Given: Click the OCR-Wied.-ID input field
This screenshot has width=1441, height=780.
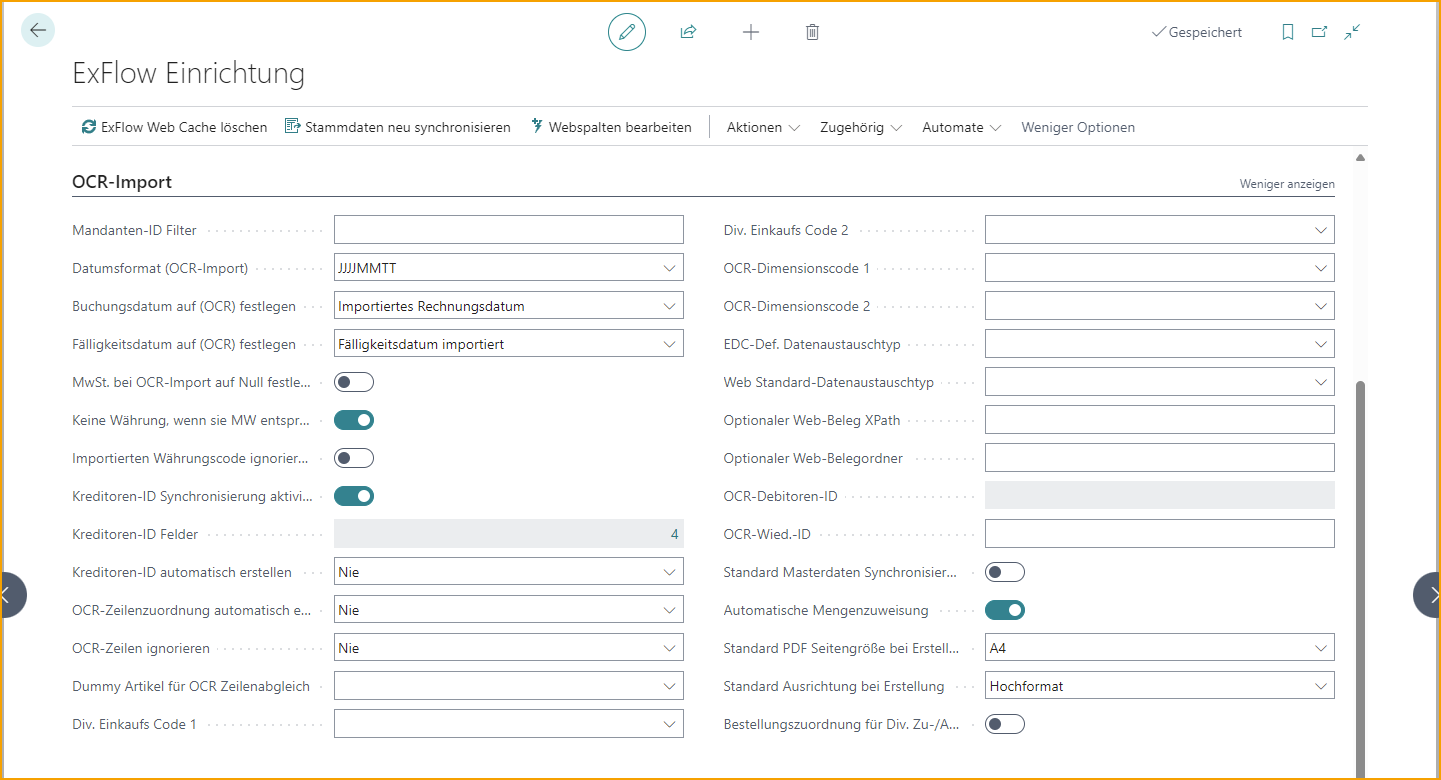Looking at the screenshot, I should 1160,534.
